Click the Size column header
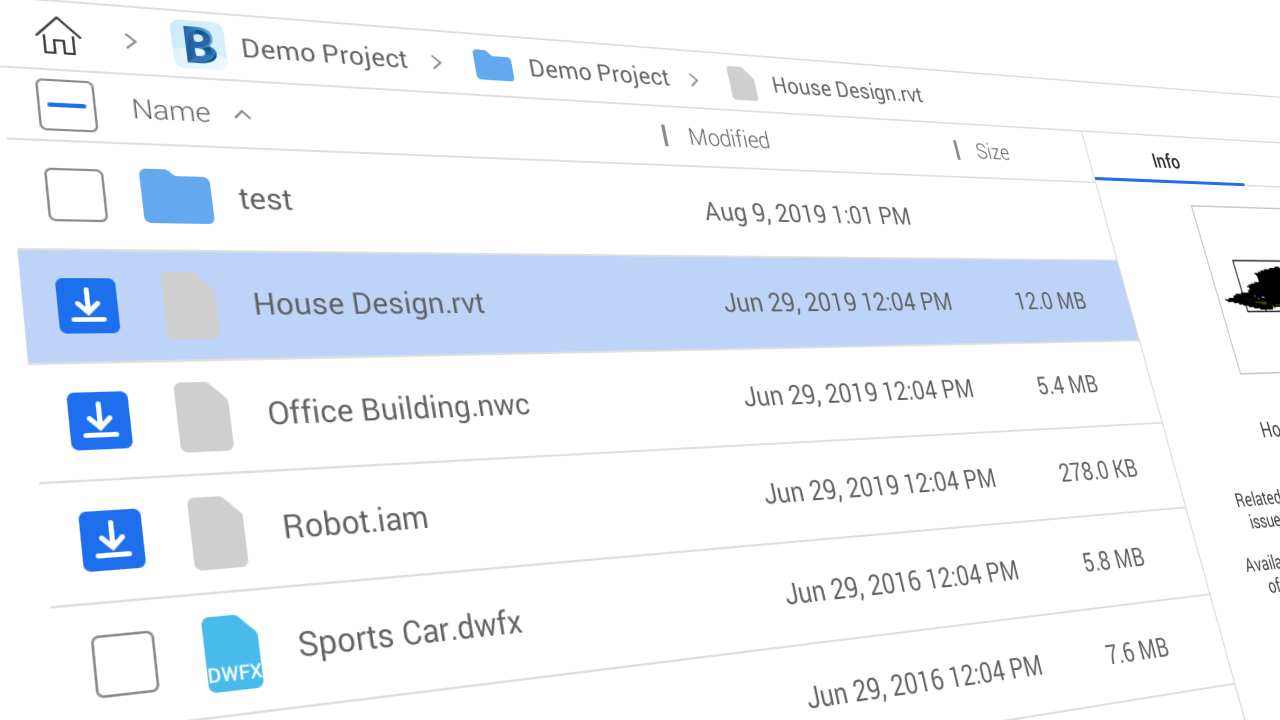This screenshot has width=1280, height=720. point(992,151)
